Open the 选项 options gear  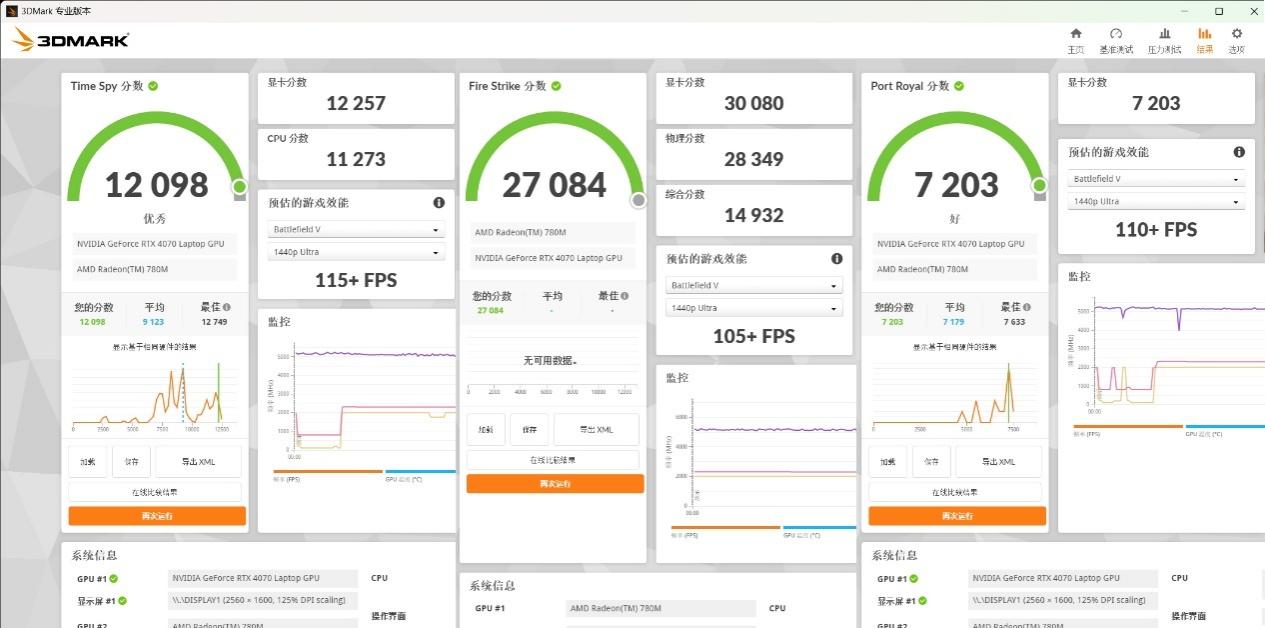coord(1237,40)
